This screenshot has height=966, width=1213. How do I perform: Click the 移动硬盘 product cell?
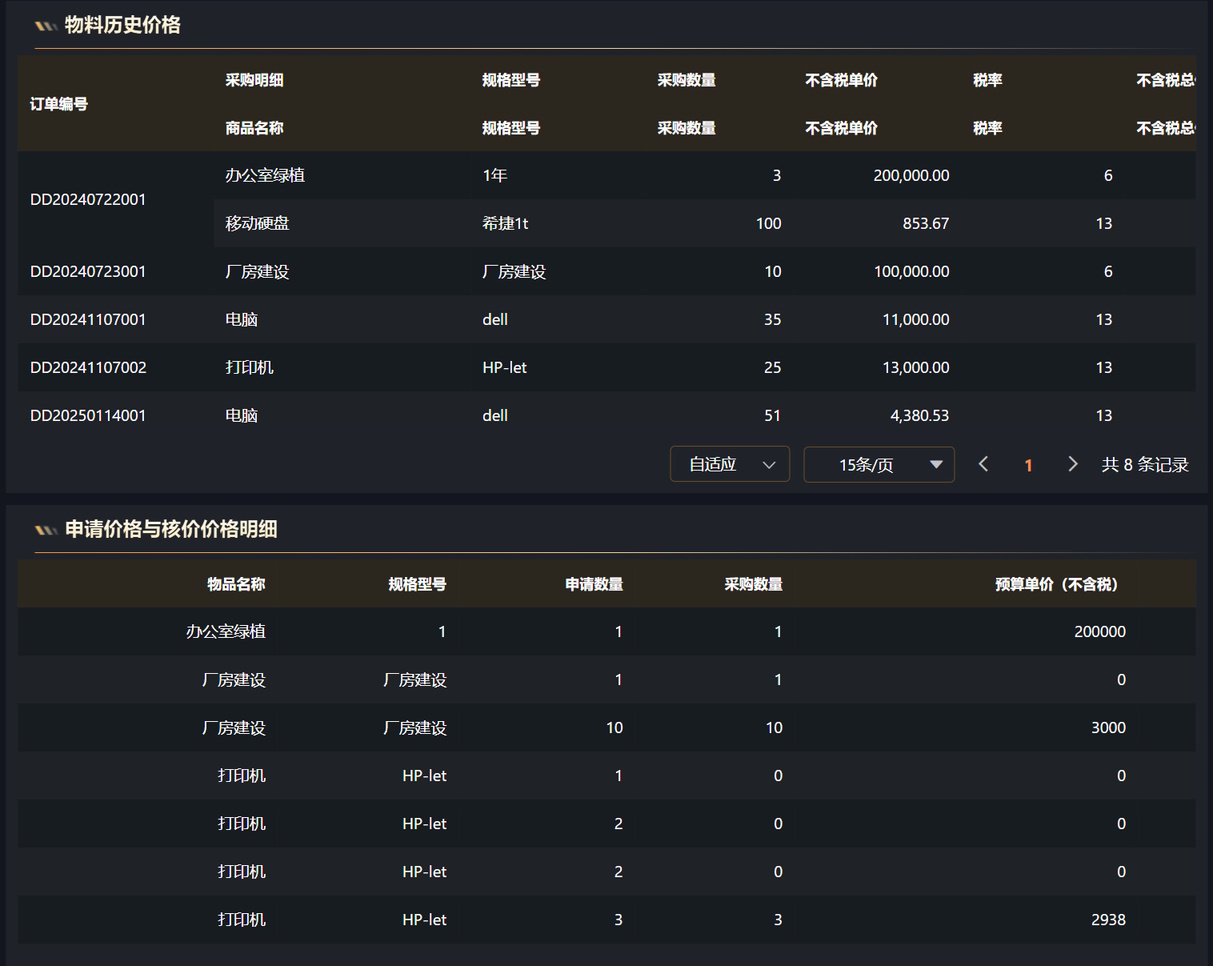click(257, 223)
